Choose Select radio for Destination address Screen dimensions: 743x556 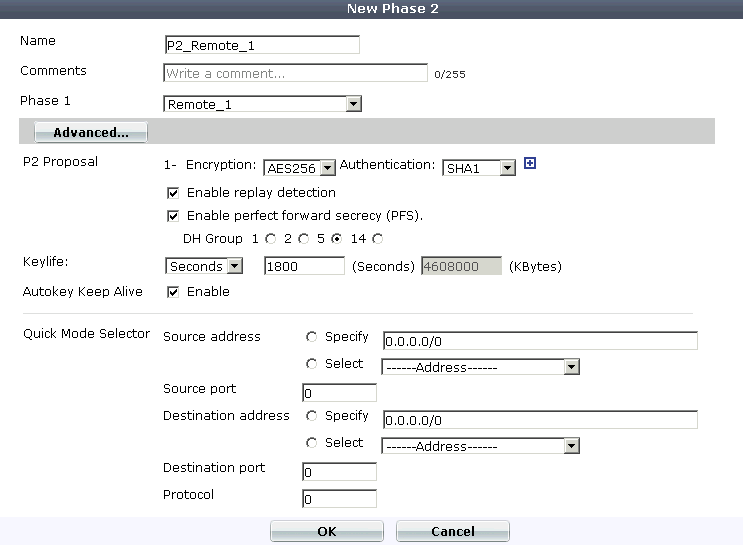click(313, 443)
